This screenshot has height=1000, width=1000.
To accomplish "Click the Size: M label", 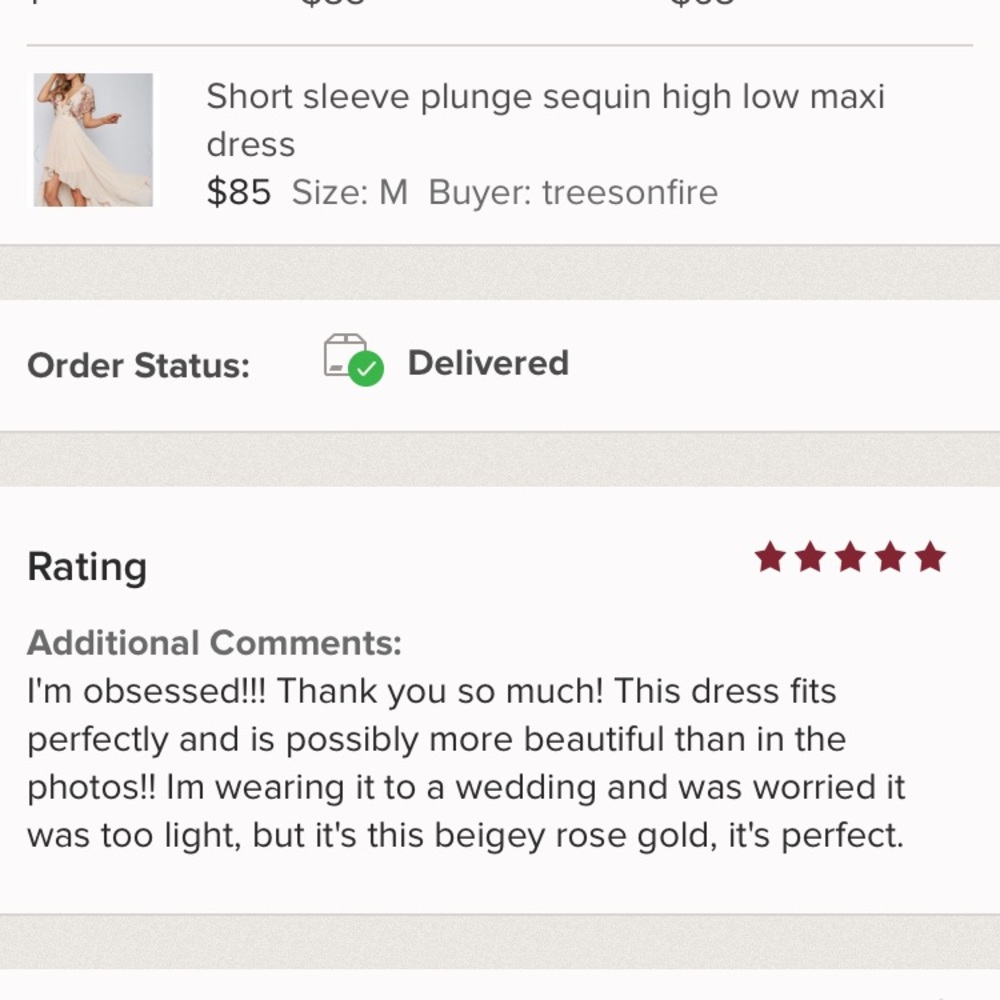I will [349, 192].
